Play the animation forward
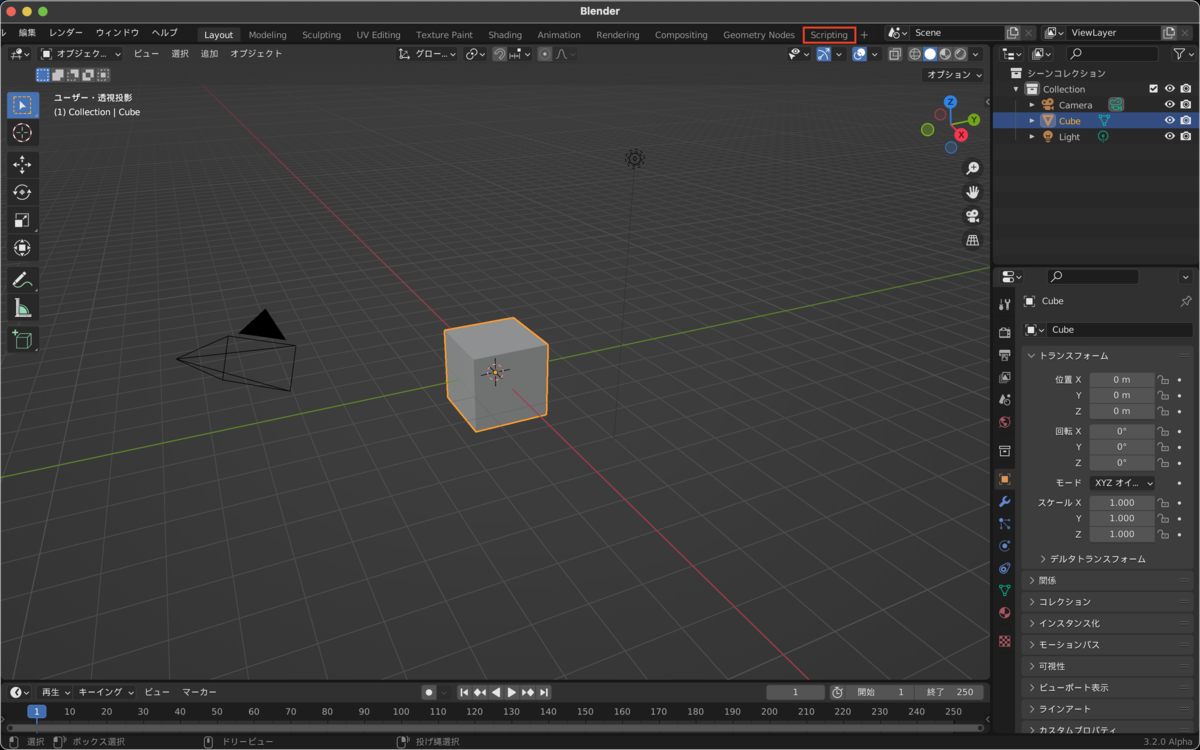The width and height of the screenshot is (1200, 750). (512, 692)
